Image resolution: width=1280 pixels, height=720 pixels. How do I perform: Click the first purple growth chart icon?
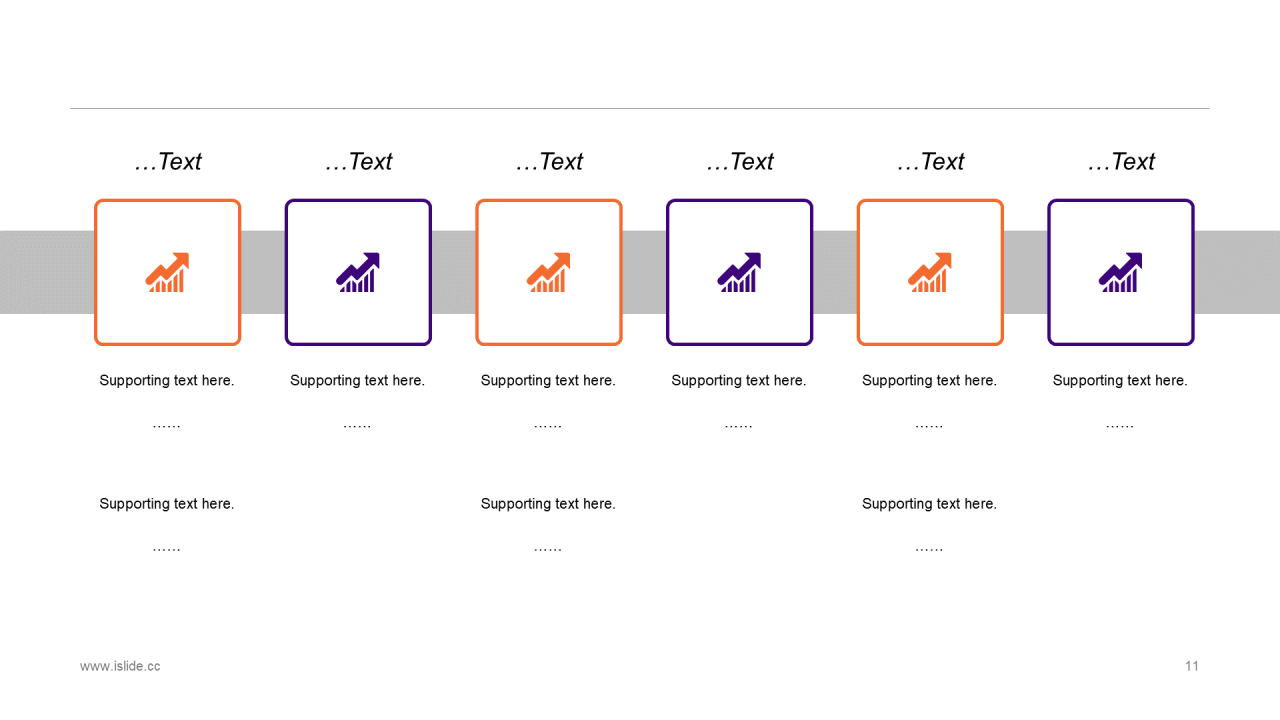click(x=358, y=272)
